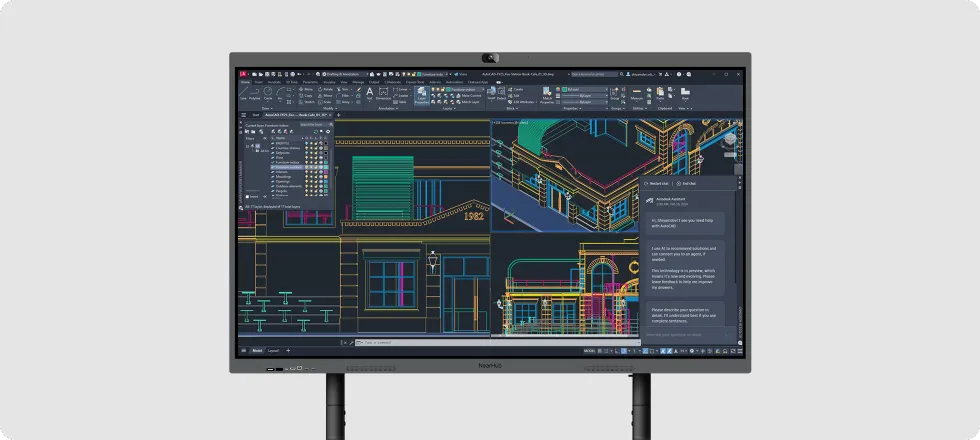
Task: Check the Invert filter checkbox
Action: pyautogui.click(x=248, y=197)
